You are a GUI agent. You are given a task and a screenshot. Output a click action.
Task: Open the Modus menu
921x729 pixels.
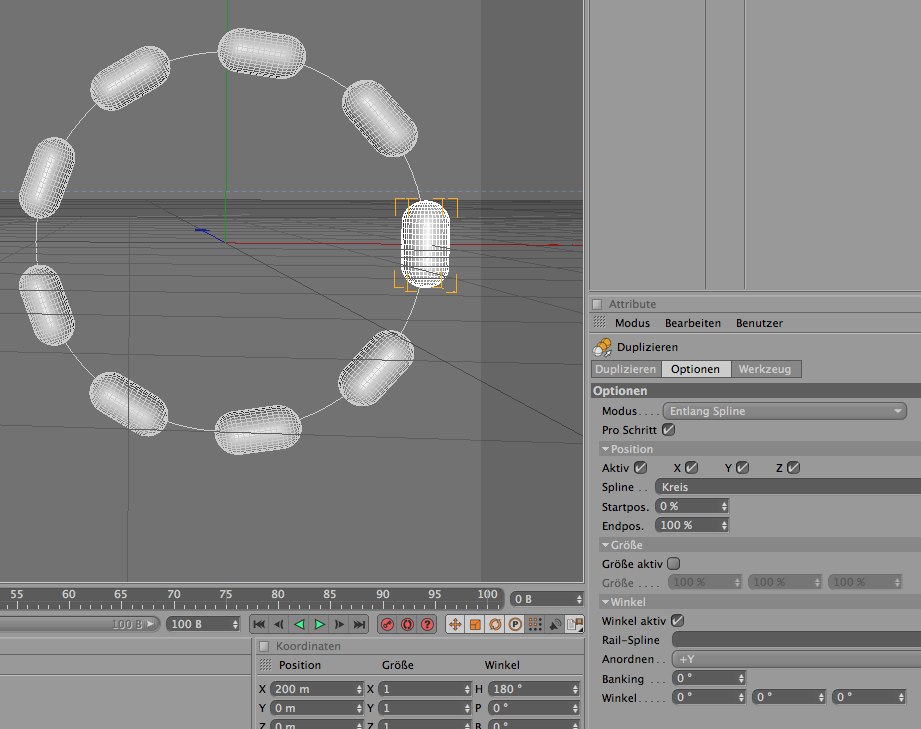[632, 322]
